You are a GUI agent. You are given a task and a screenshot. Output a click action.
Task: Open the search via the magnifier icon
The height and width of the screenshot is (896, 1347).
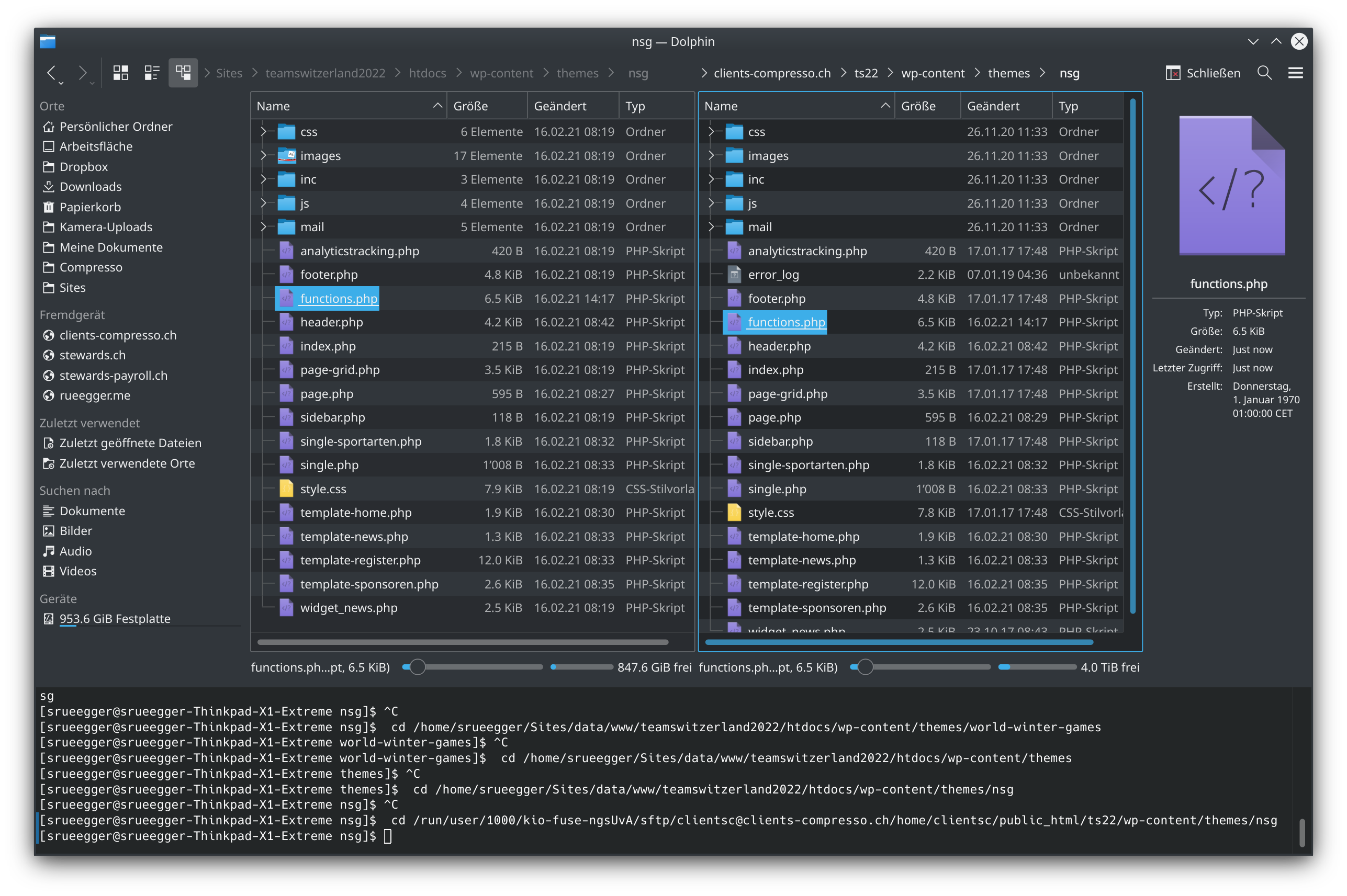1265,73
